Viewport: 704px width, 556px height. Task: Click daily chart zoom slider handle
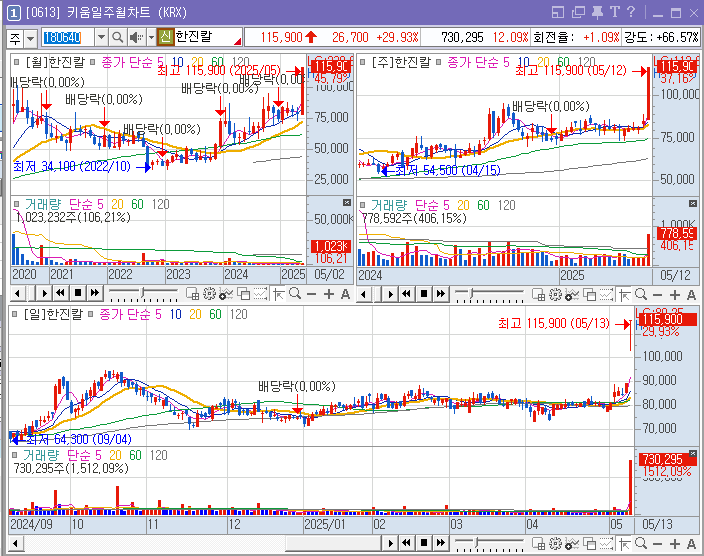tap(478, 543)
